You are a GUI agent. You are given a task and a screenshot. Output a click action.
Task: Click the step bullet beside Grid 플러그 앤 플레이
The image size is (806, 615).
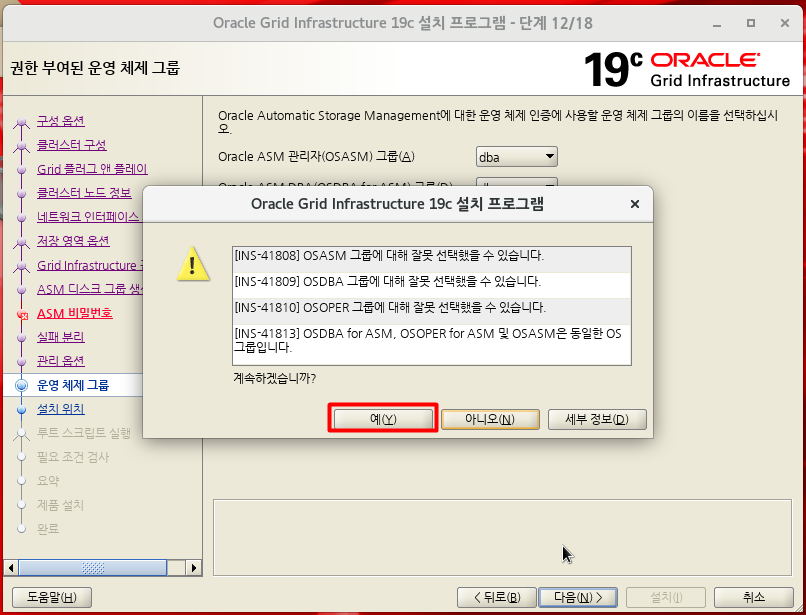[22, 170]
